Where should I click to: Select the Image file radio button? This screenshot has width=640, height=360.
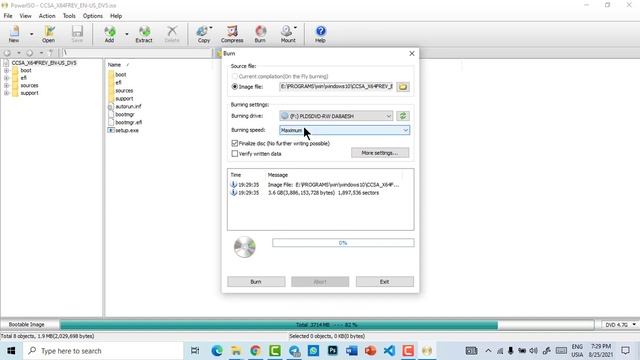click(x=235, y=87)
